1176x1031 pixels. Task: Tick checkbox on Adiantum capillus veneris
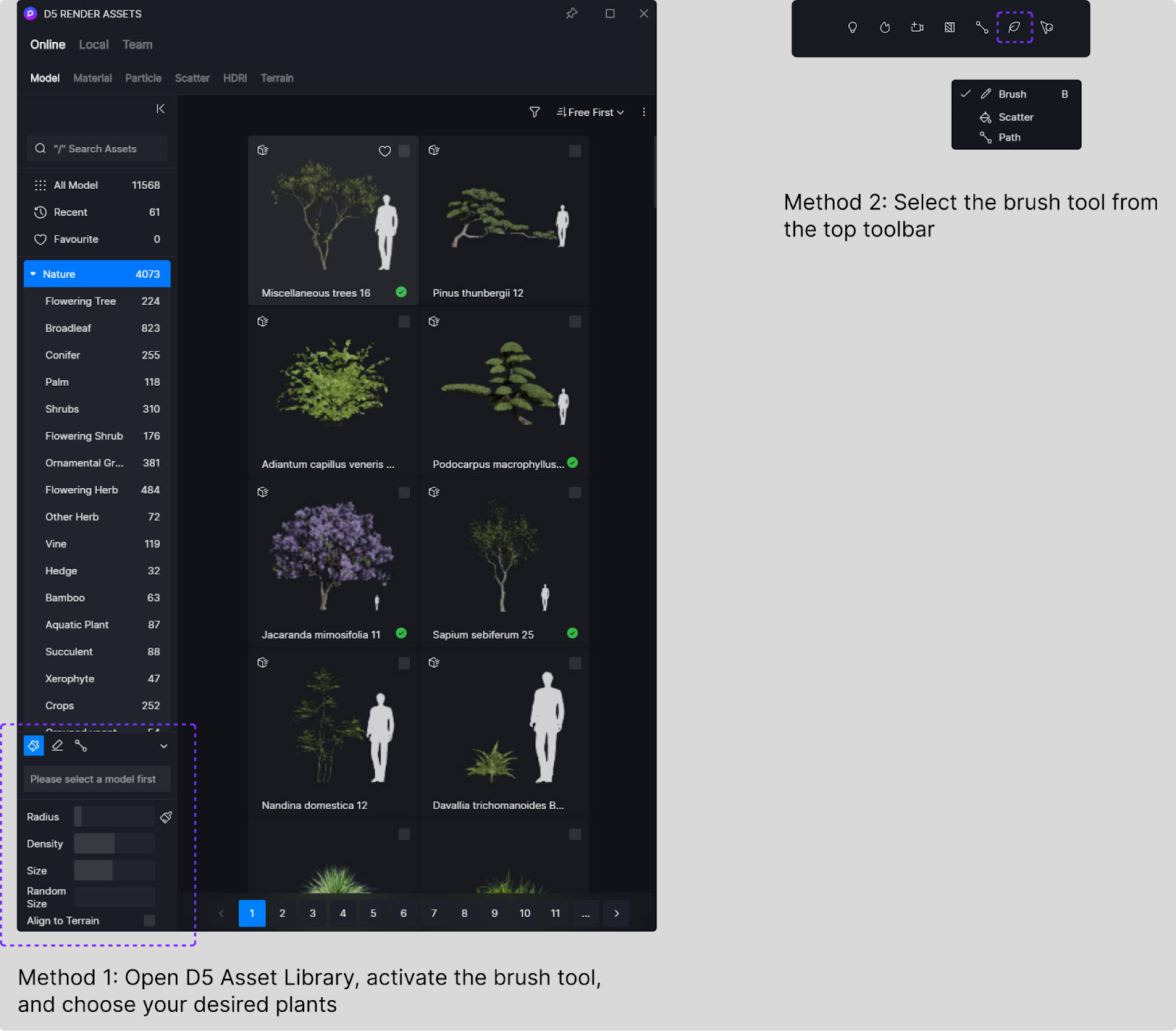coord(404,322)
